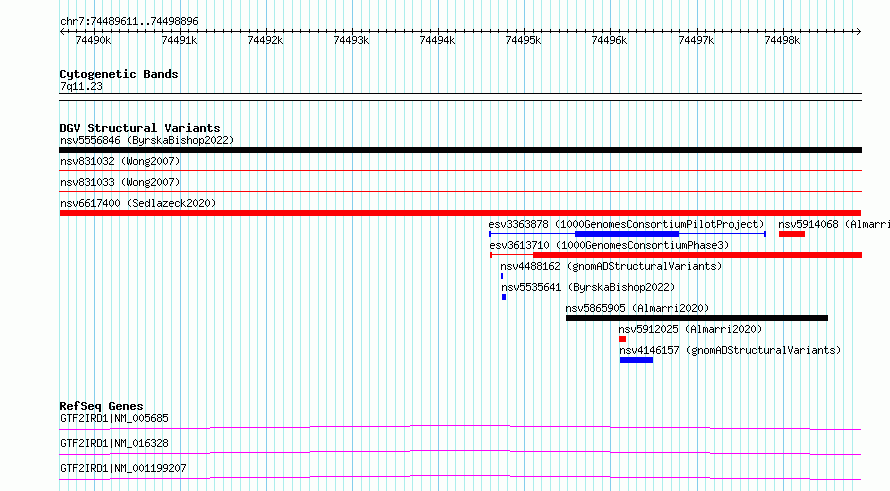The height and width of the screenshot is (491, 890).
Task: Click the 74496k ruler tick label
Action: pos(609,40)
